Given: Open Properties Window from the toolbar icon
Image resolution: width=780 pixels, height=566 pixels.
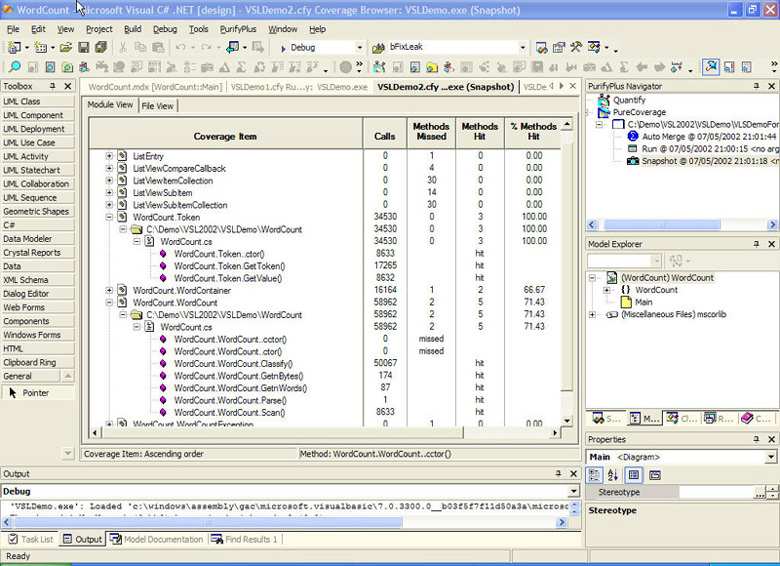Looking at the screenshot, I should pos(559,48).
